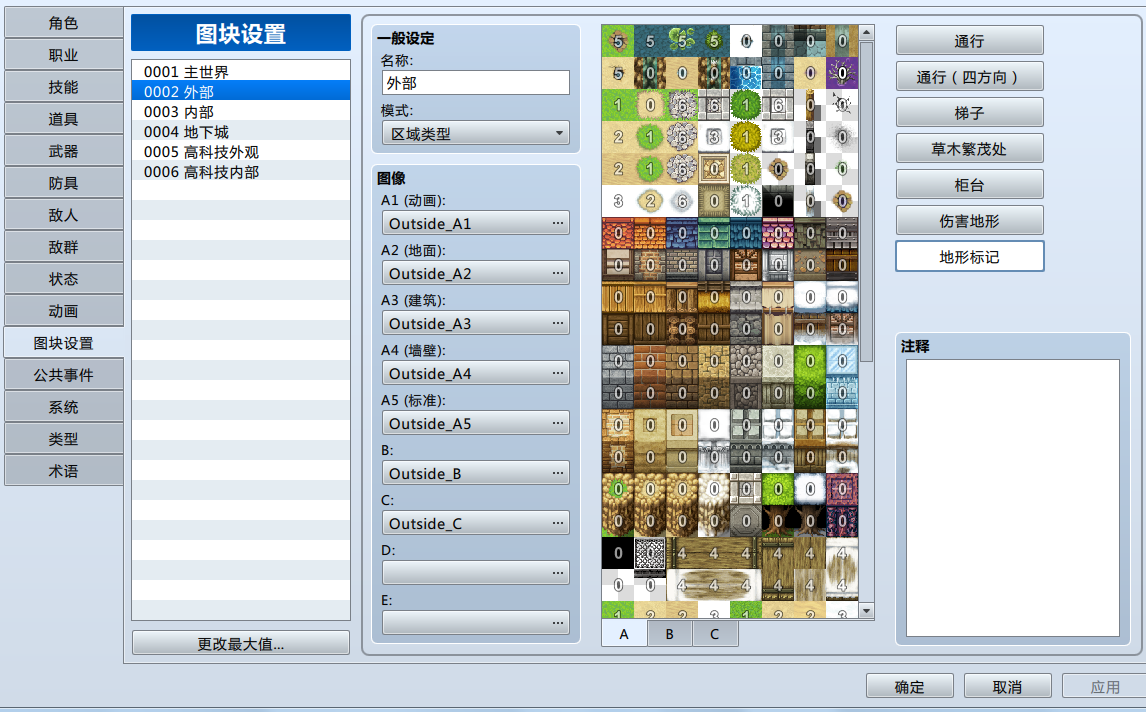Image resolution: width=1146 pixels, height=712 pixels.
Task: Switch to the 技能 tab
Action: point(64,87)
